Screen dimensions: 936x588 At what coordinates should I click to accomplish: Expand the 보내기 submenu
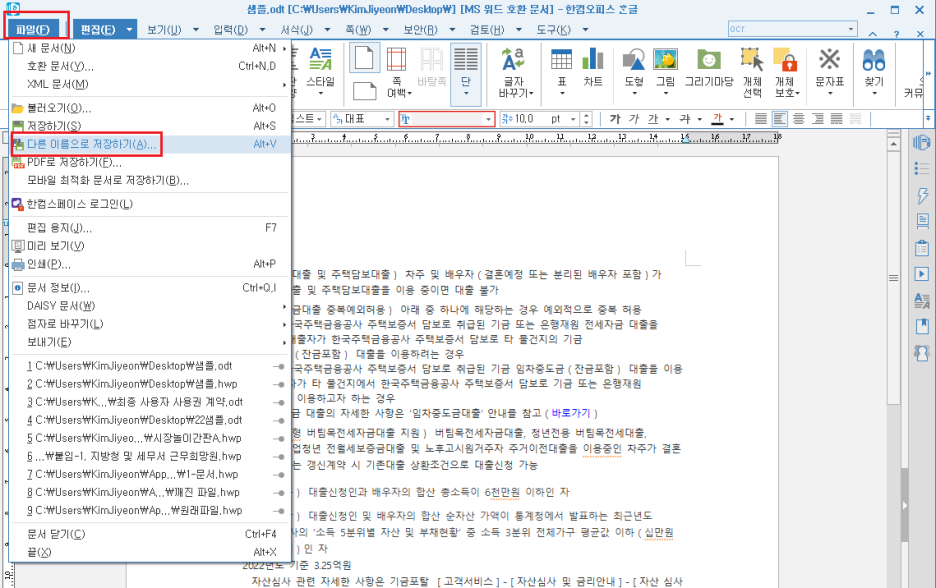pyautogui.click(x=149, y=342)
